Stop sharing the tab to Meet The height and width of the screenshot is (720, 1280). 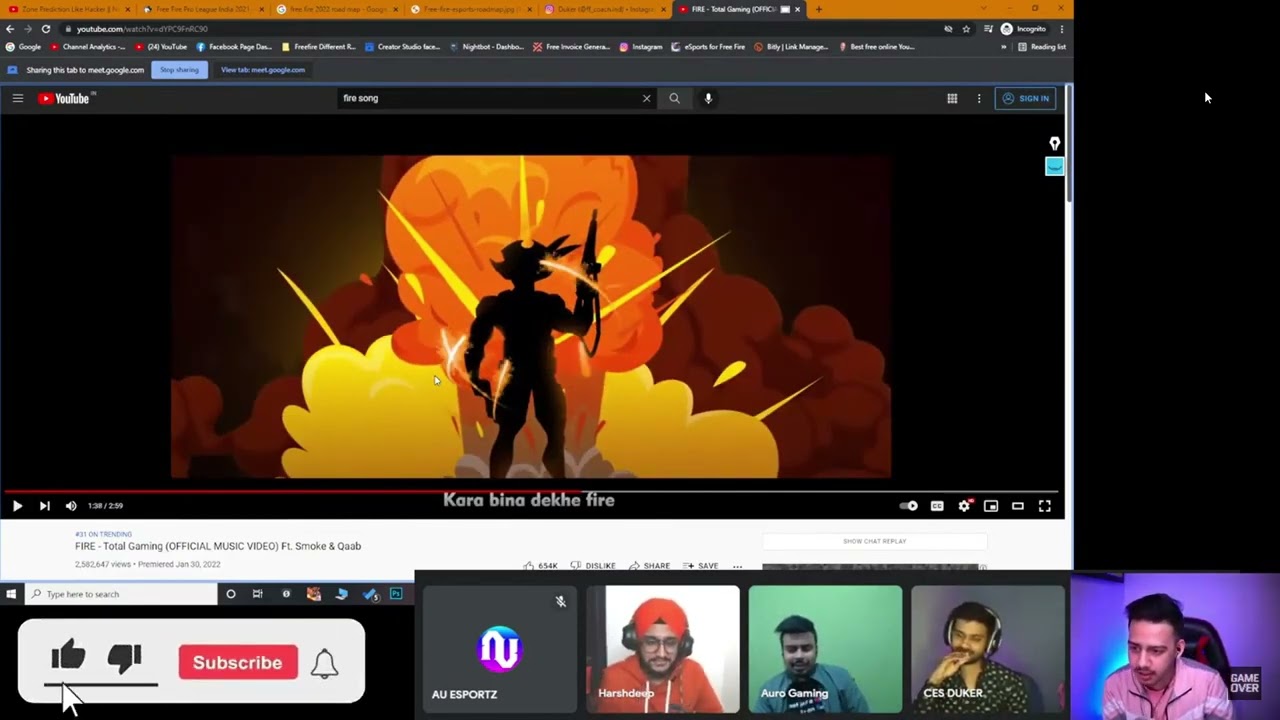(x=179, y=70)
